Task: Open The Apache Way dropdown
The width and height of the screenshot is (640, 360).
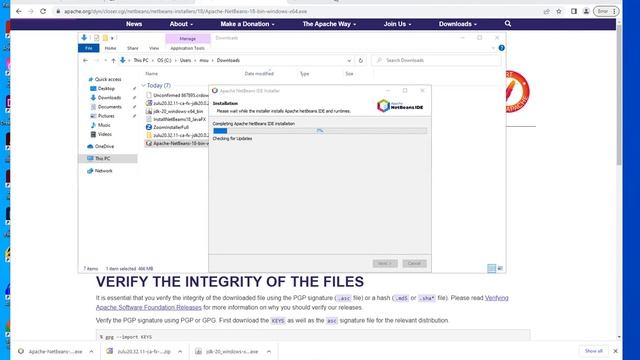Action: pos(329,24)
